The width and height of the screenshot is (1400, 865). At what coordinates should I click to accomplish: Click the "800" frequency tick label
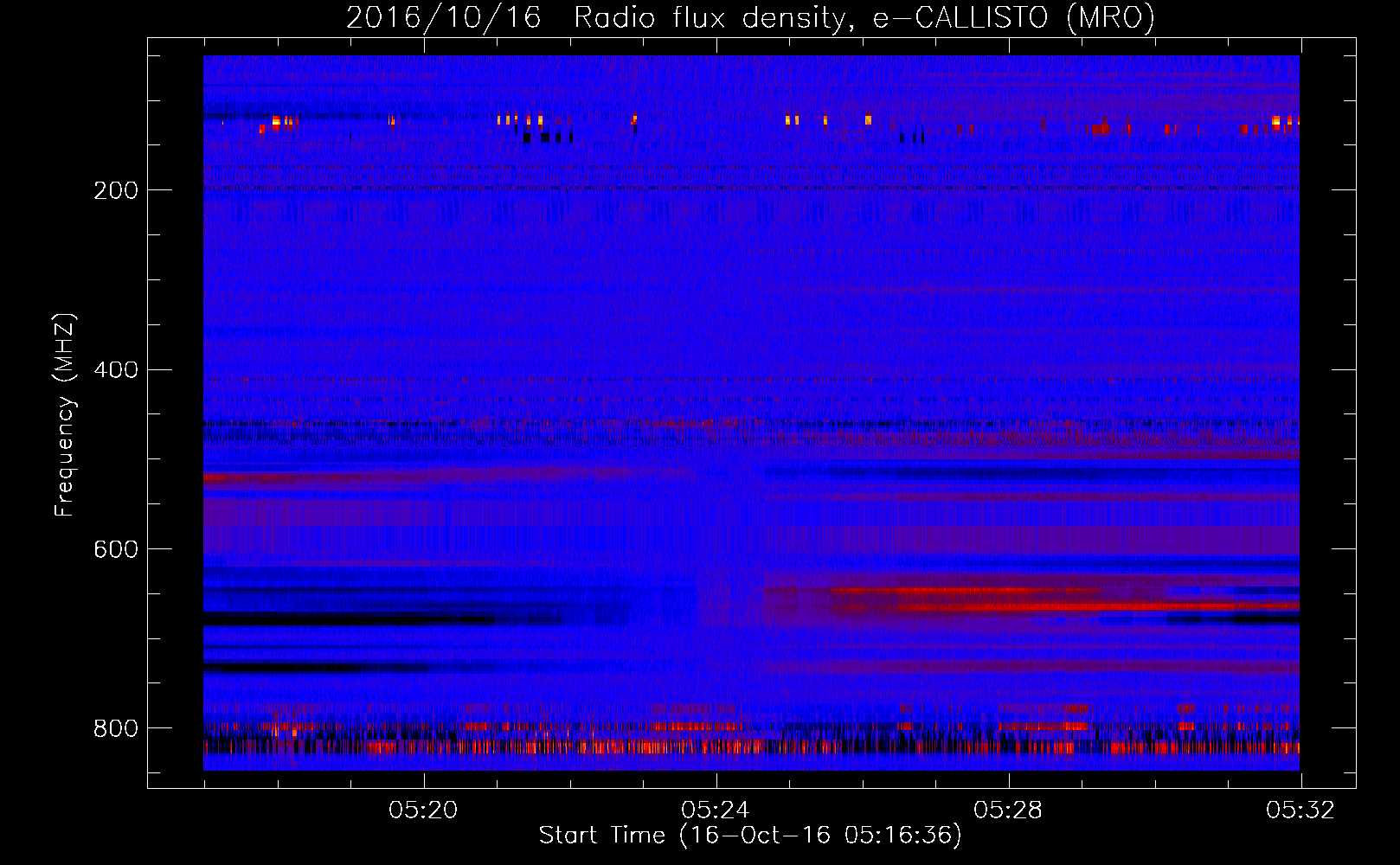click(x=116, y=729)
